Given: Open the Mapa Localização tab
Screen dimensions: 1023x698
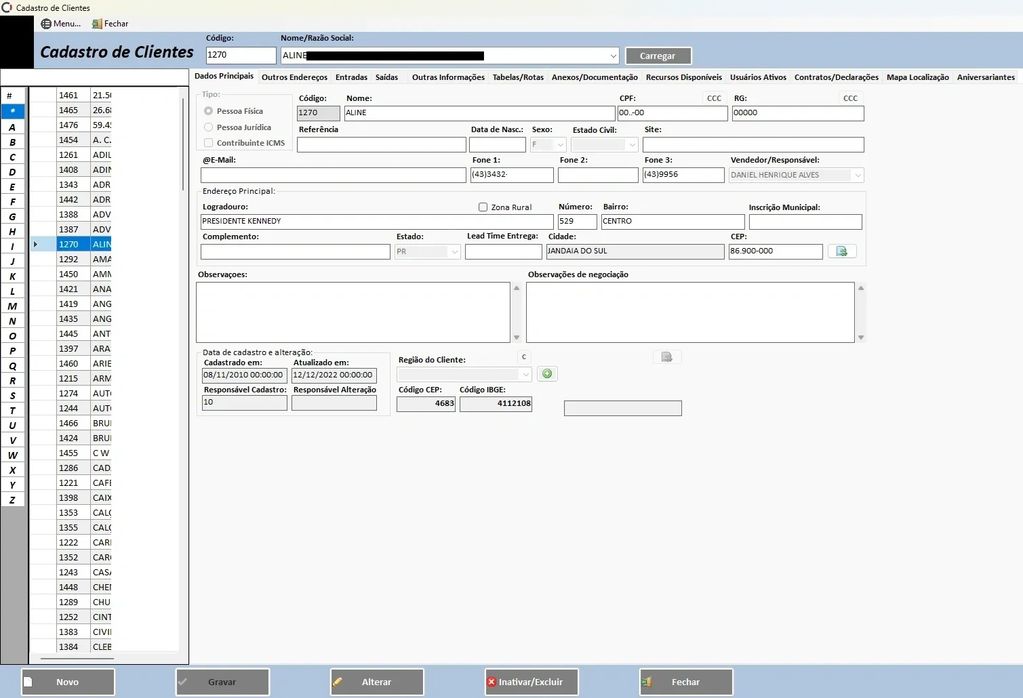Looking at the screenshot, I should tap(917, 77).
